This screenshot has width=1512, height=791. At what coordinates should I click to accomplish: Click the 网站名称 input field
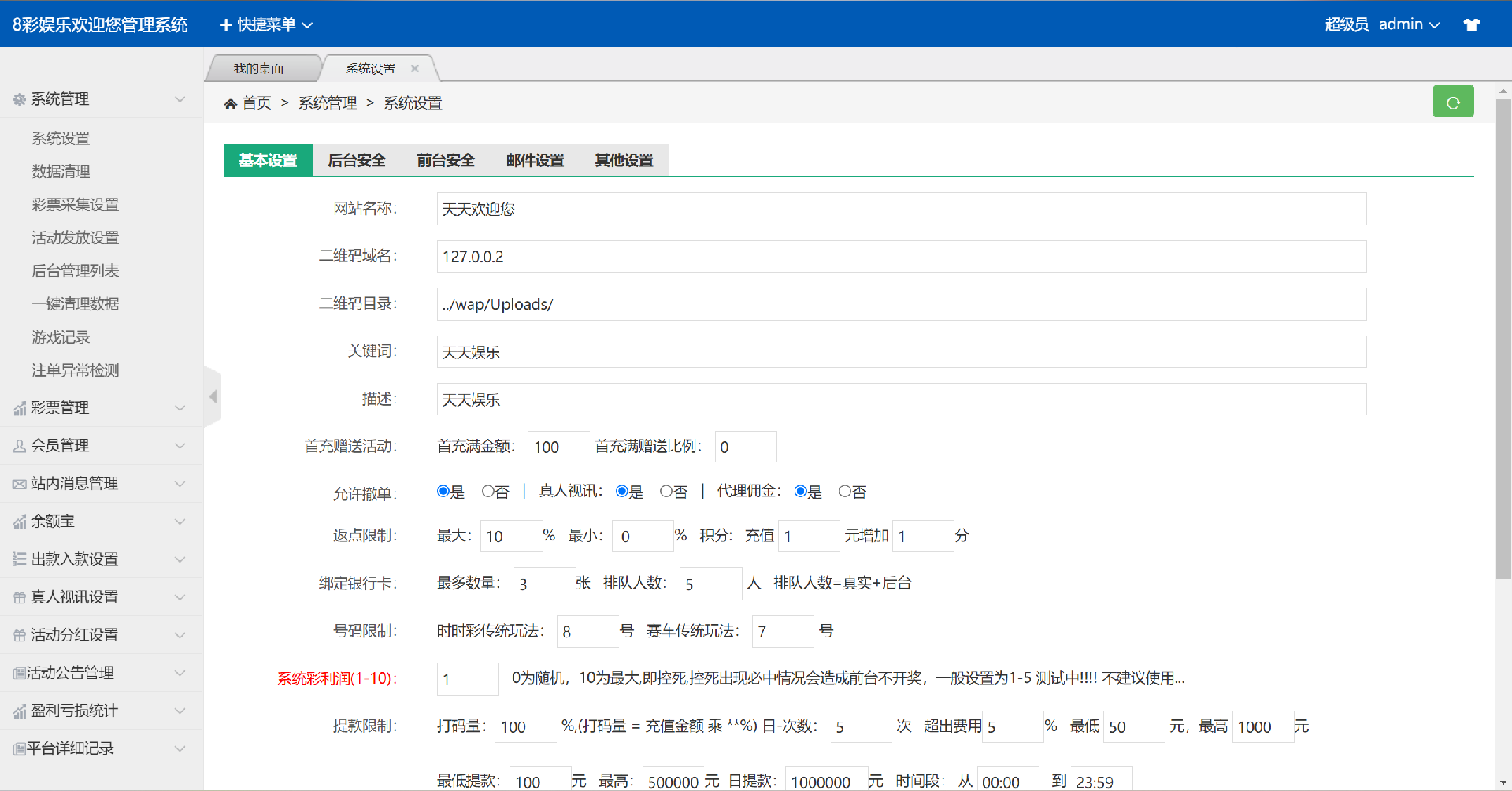(901, 209)
